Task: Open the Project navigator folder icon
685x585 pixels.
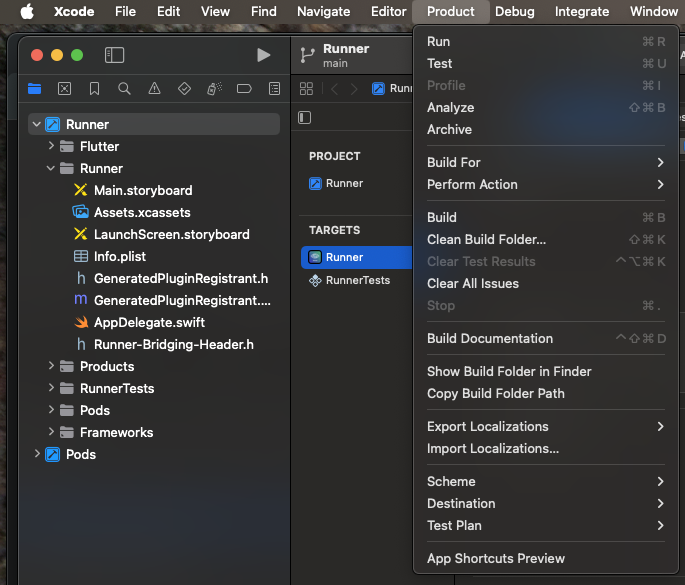Action: tap(35, 89)
